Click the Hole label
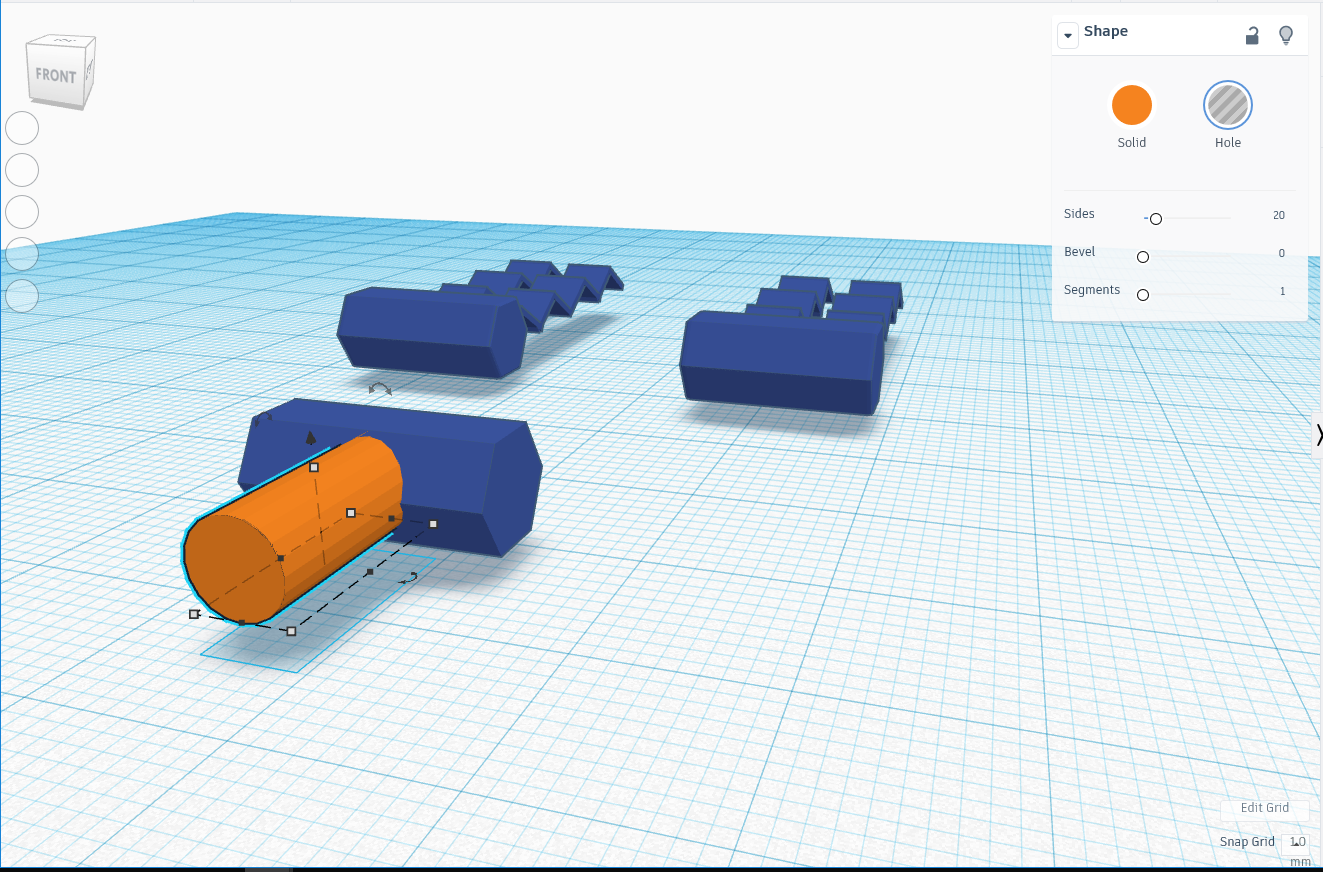Screen dimensions: 1323x872 1228,143
